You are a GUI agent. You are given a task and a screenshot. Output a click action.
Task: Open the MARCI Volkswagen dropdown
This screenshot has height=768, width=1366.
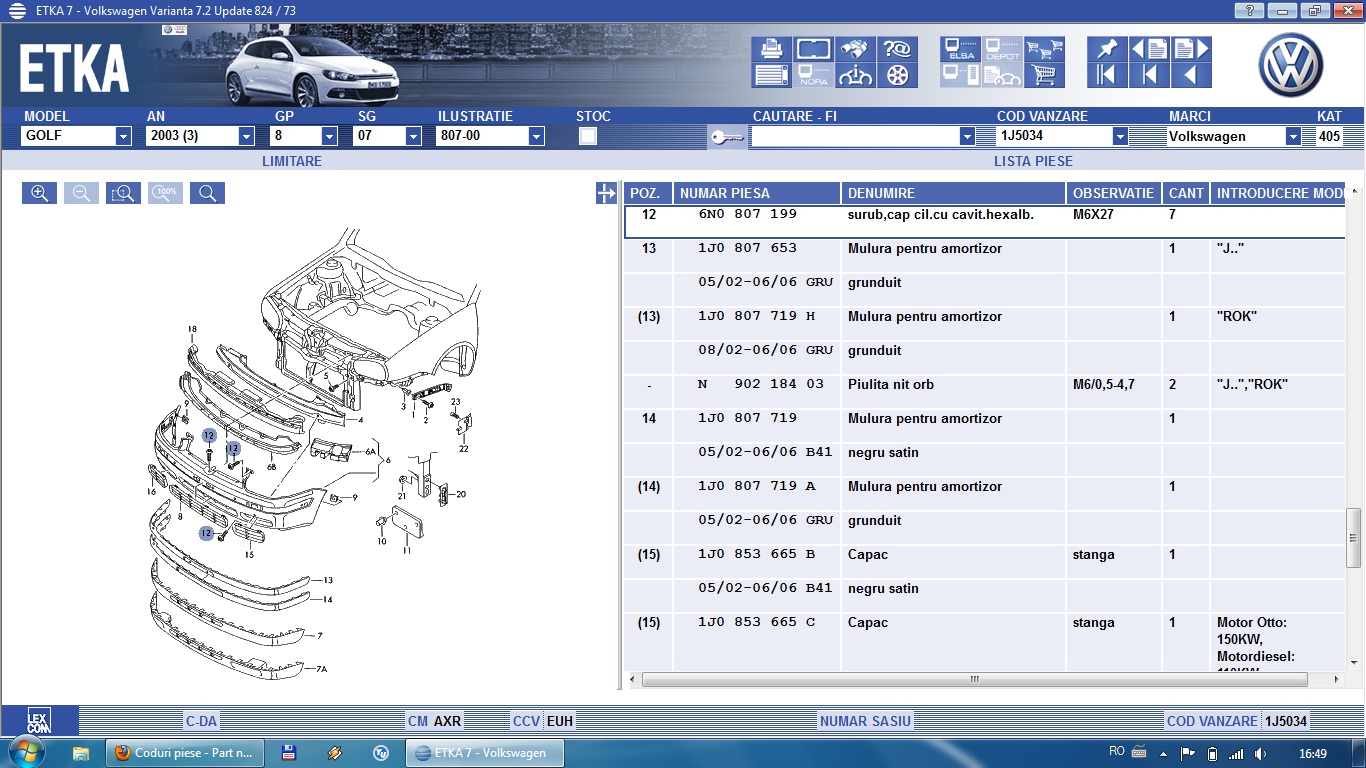pyautogui.click(x=1293, y=136)
